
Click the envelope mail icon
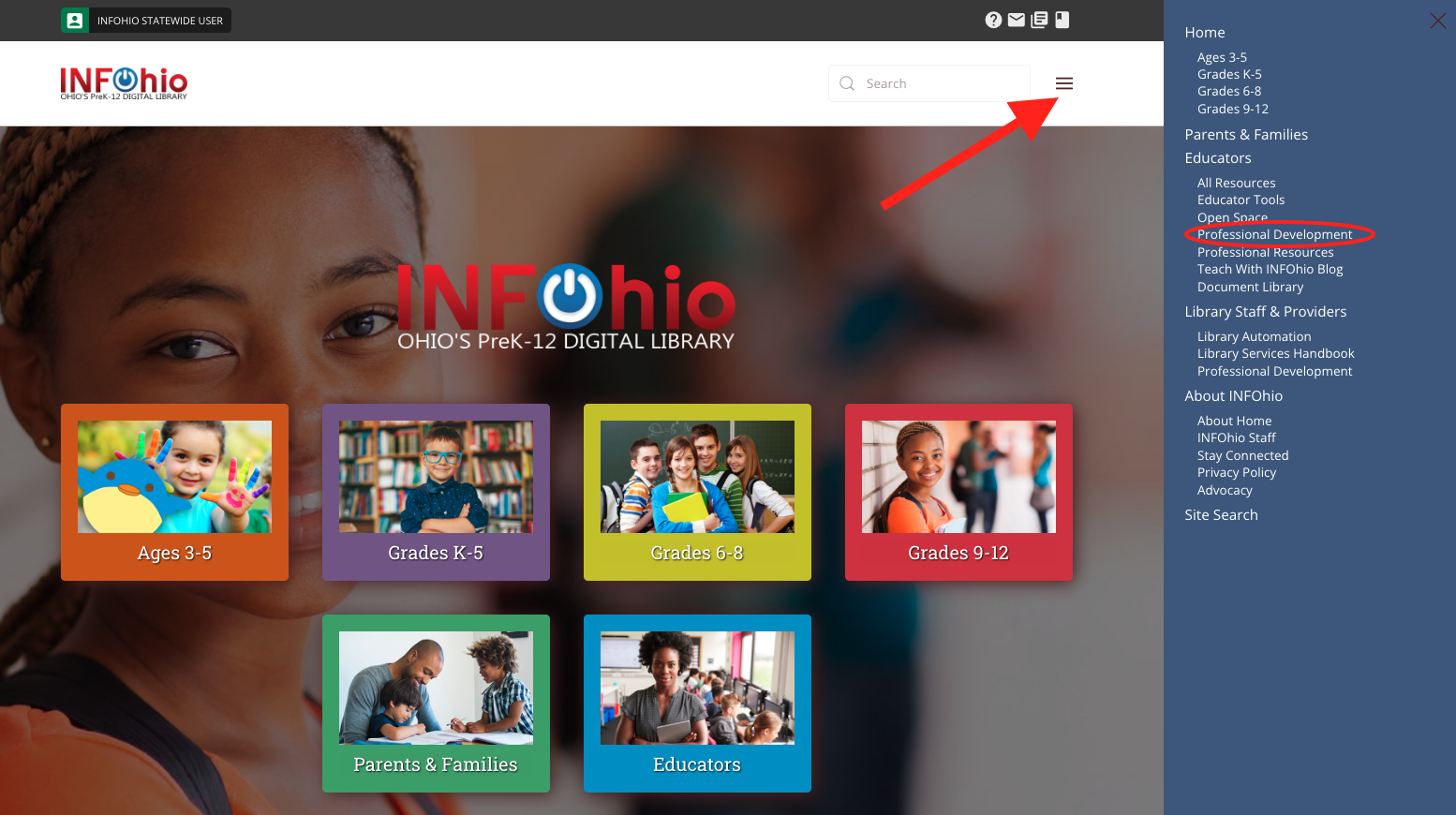click(x=1017, y=20)
